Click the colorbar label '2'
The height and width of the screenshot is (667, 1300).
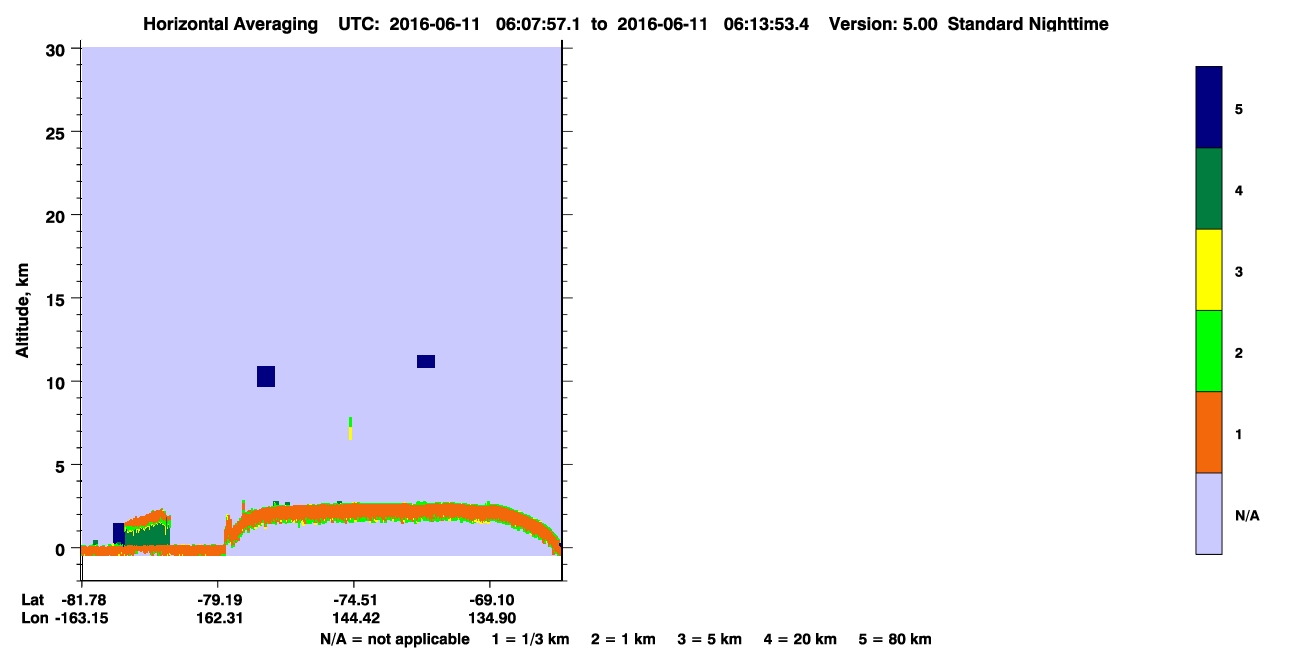click(1239, 352)
